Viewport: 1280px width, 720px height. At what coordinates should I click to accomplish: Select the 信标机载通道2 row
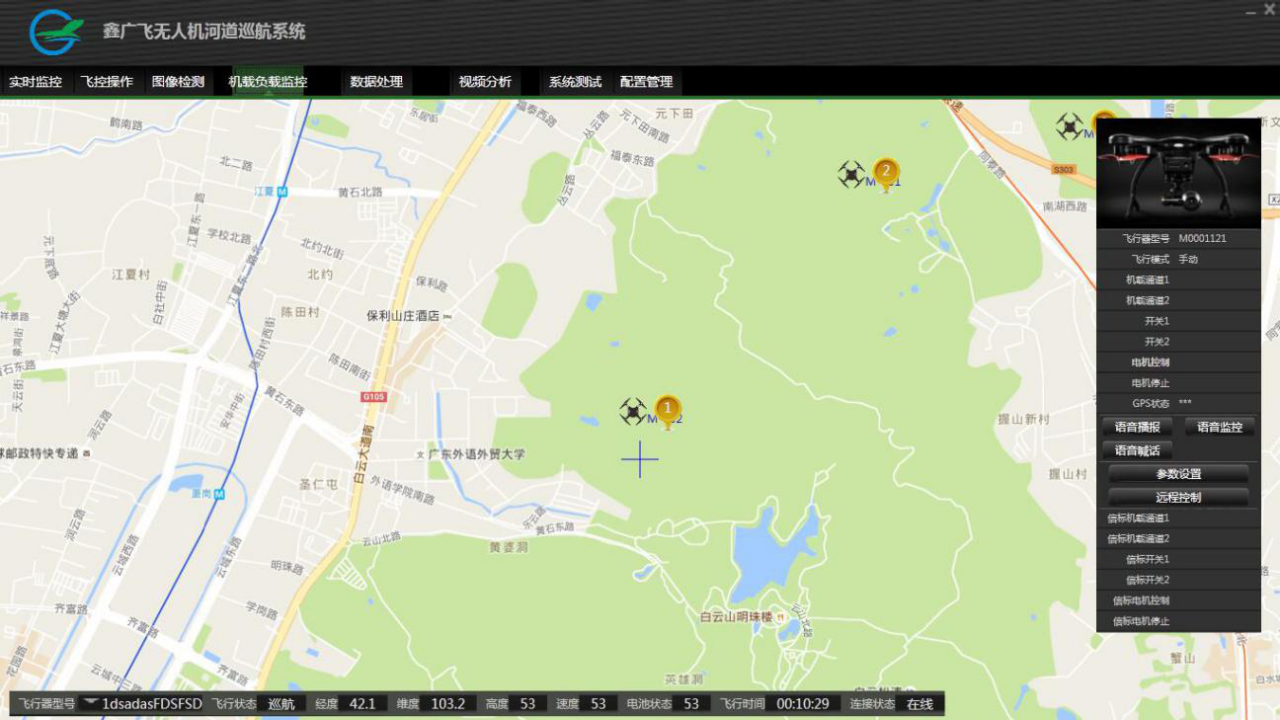click(1178, 538)
